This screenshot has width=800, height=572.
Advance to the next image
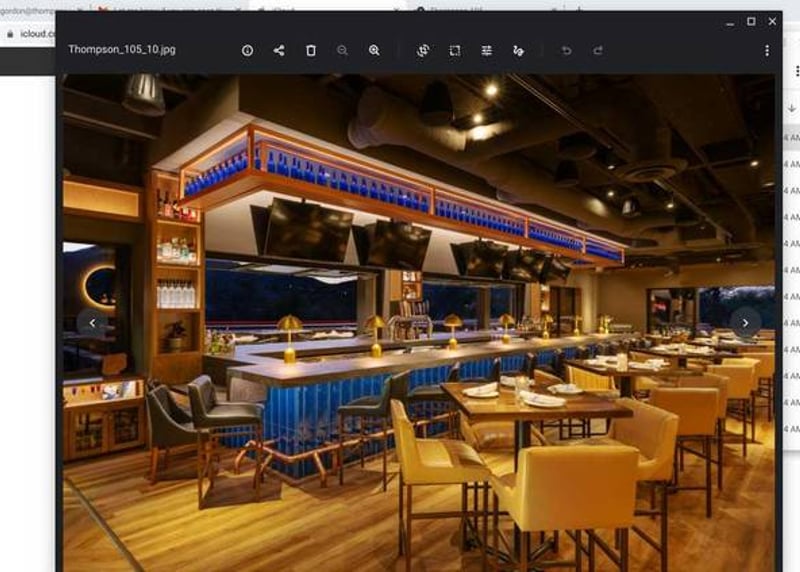(745, 322)
